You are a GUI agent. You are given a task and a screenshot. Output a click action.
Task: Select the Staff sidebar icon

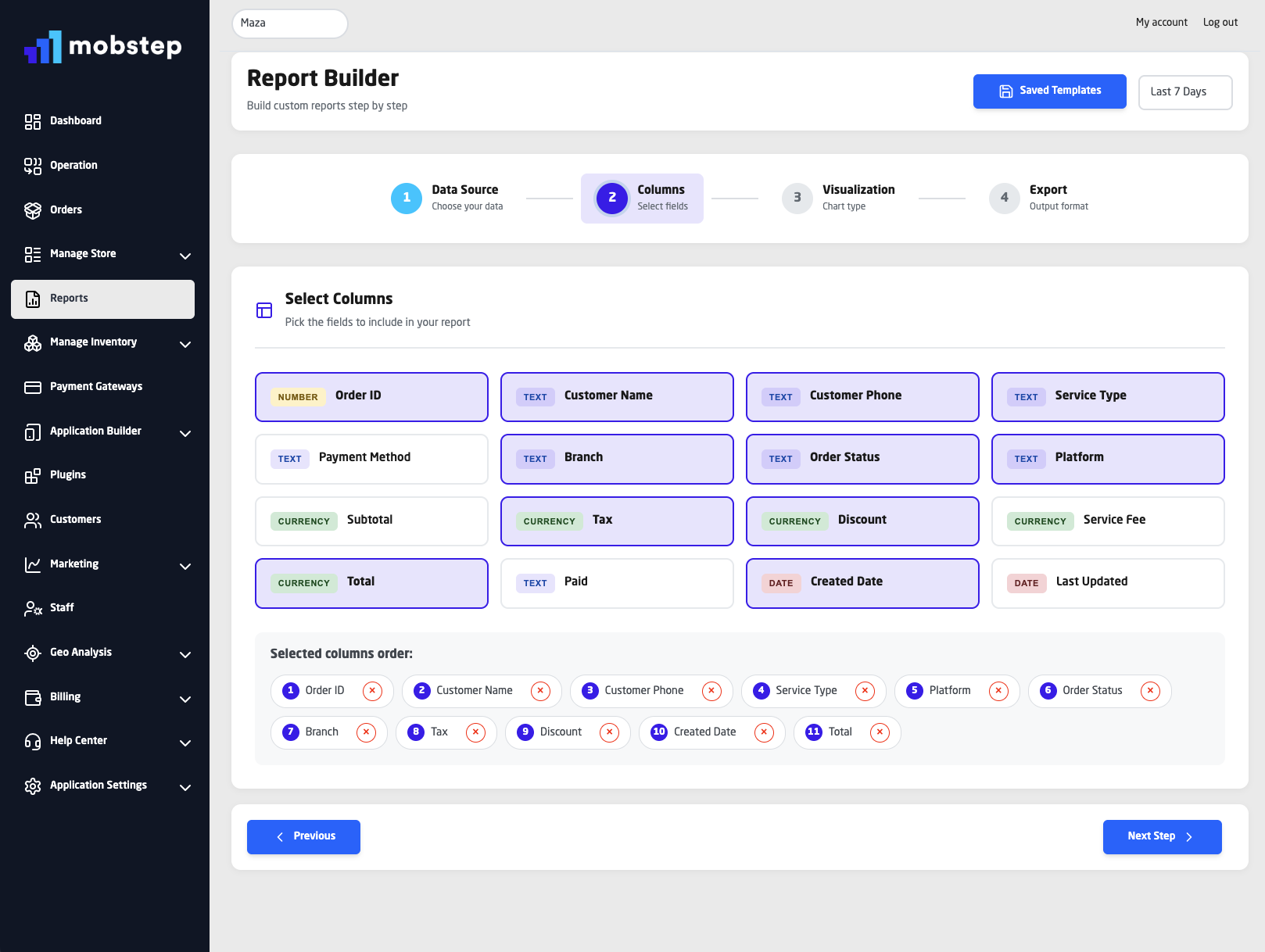coord(32,607)
